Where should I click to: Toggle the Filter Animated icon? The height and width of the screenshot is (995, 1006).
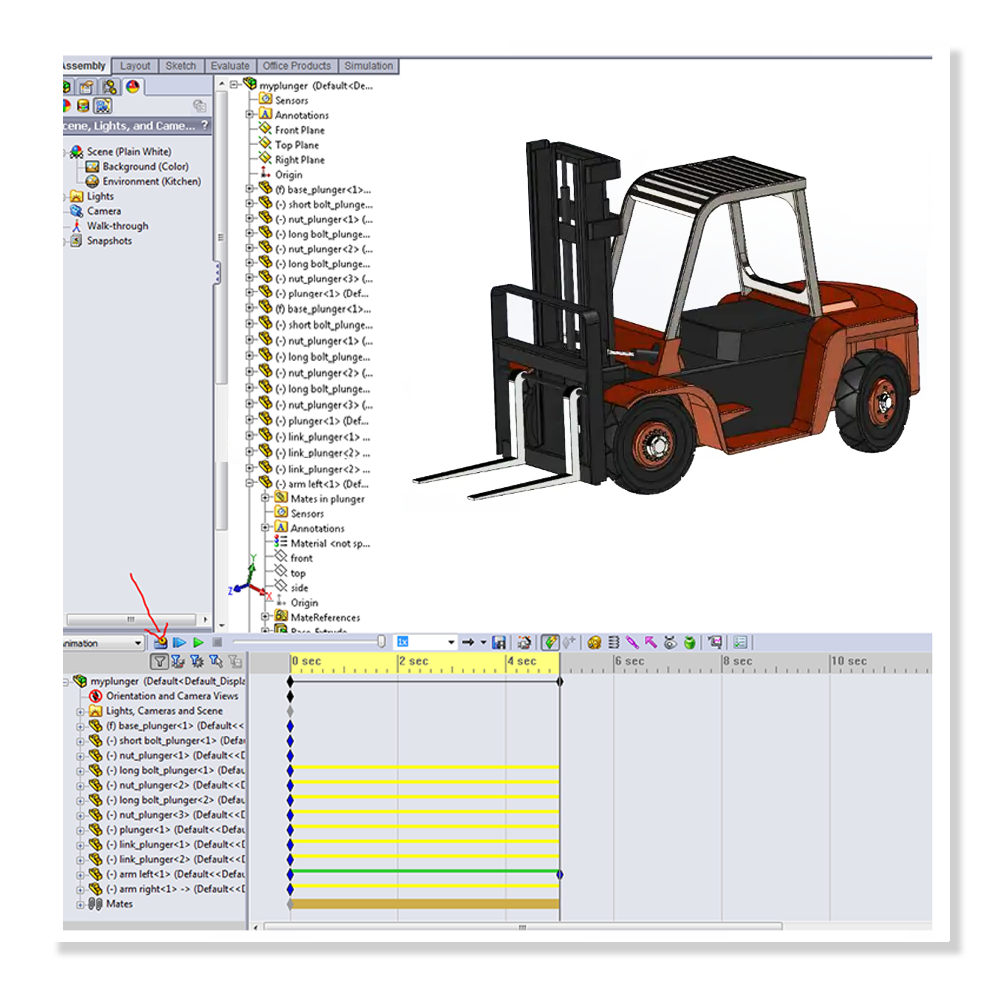click(178, 661)
